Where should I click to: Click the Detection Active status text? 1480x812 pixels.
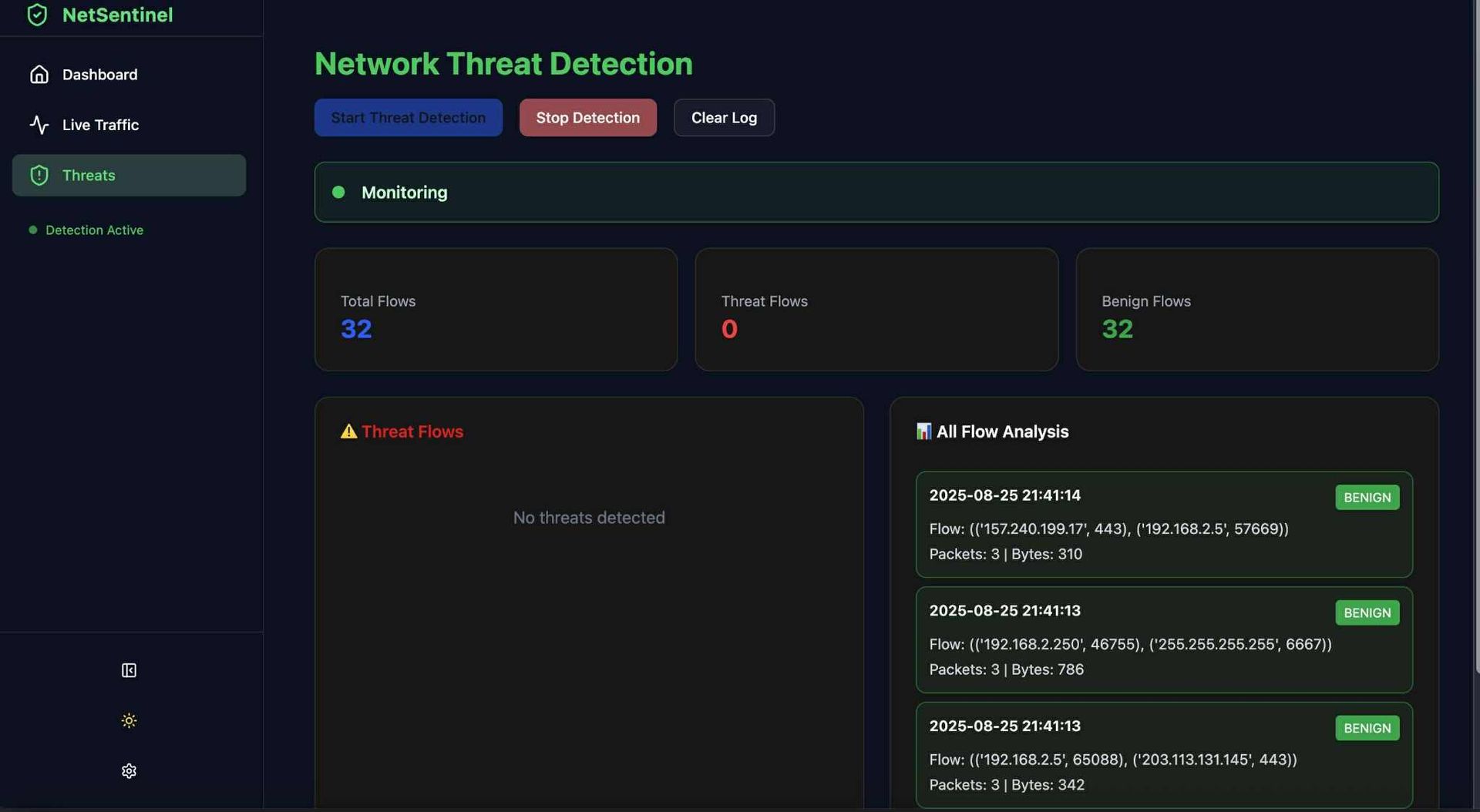pyautogui.click(x=95, y=230)
